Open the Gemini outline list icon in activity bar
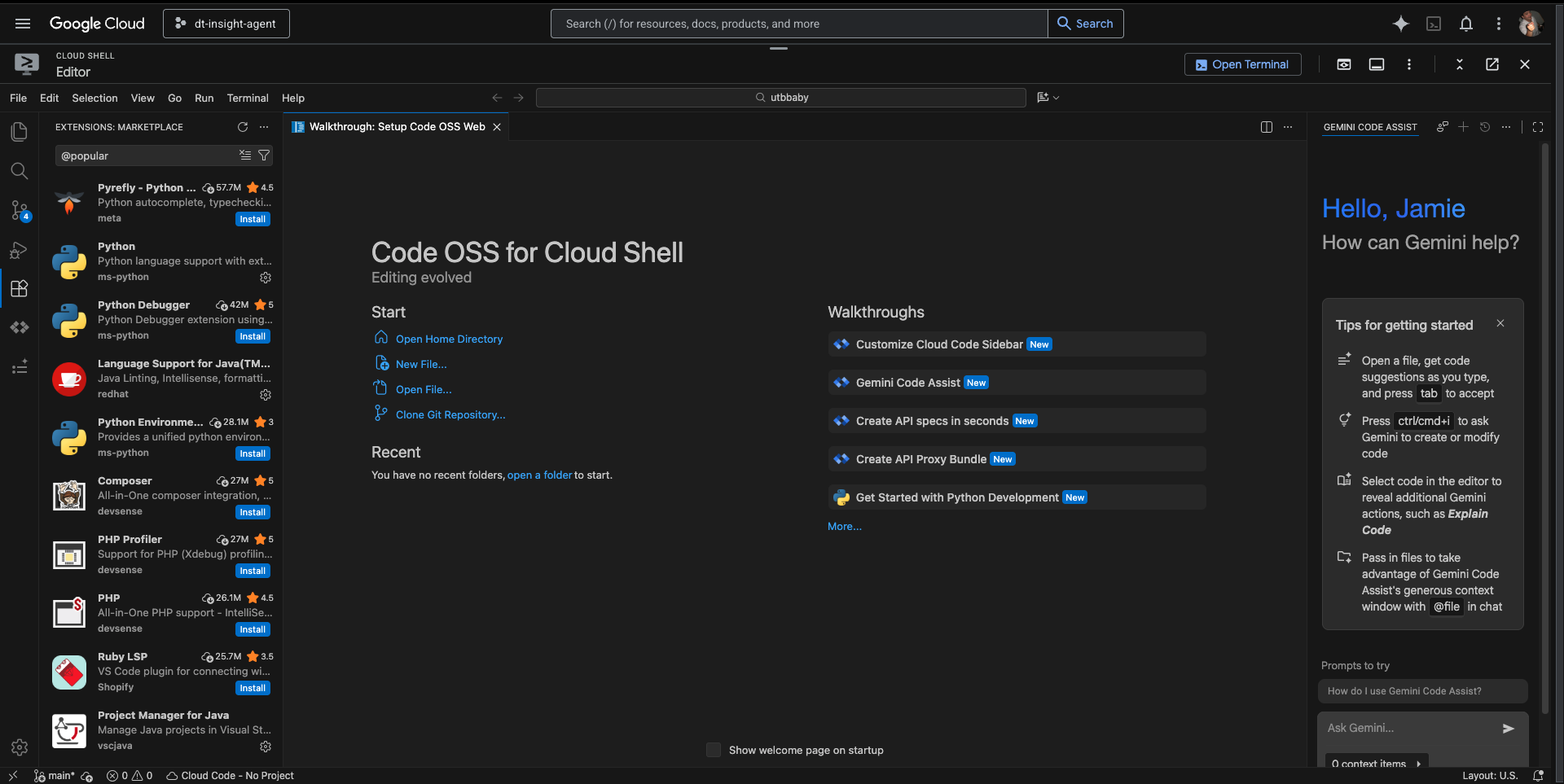Viewport: 1564px width, 784px height. 20,367
